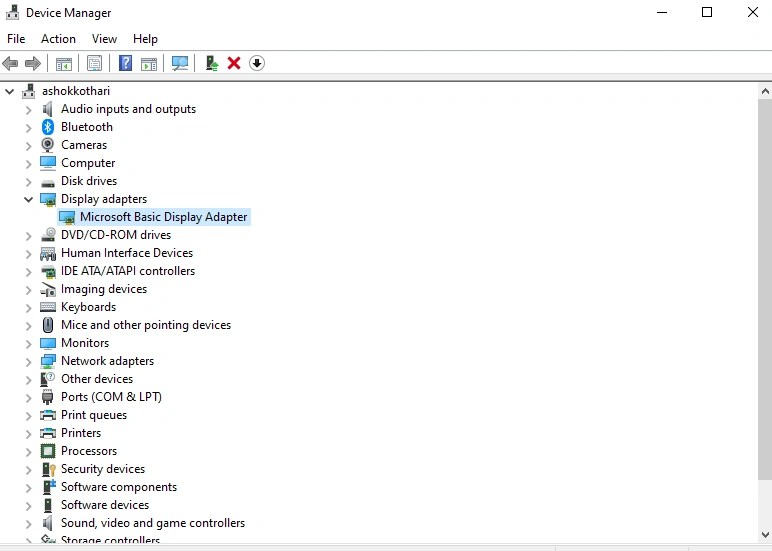Click the red X Uninstall device icon

(234, 63)
